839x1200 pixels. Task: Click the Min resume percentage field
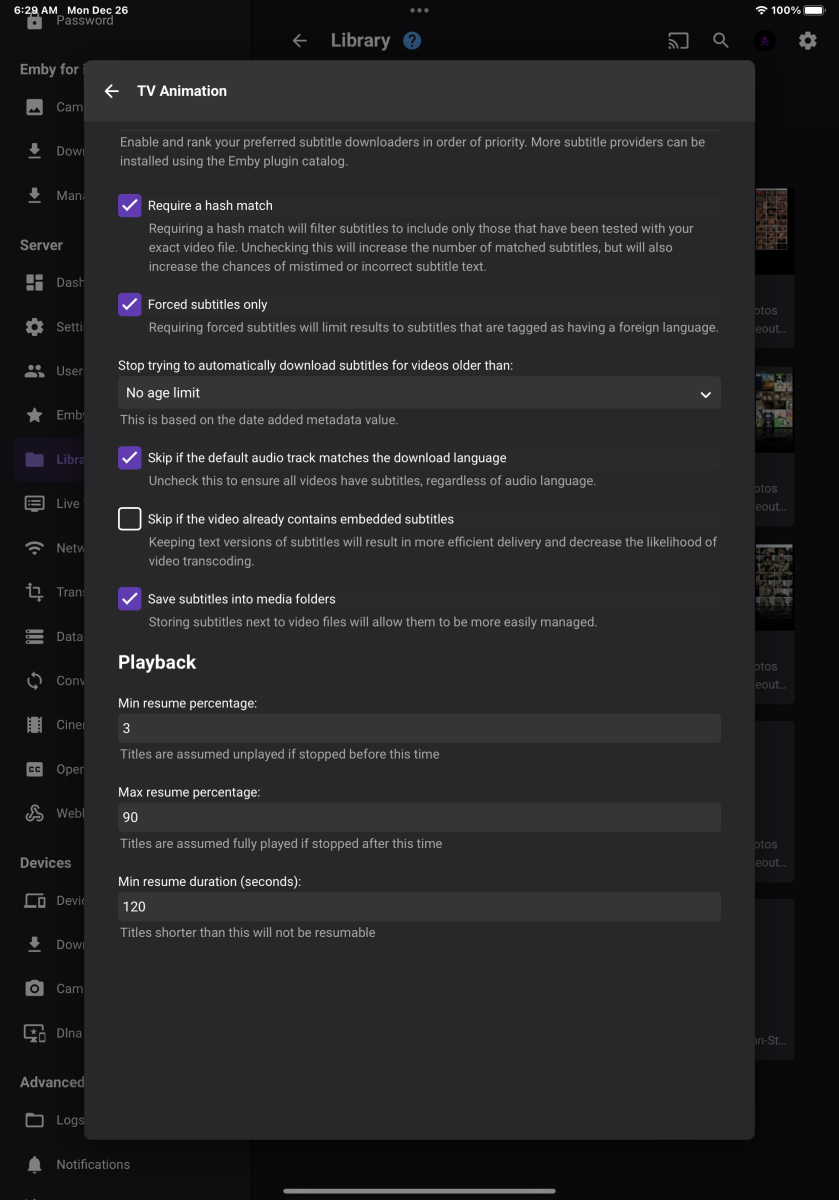click(419, 728)
